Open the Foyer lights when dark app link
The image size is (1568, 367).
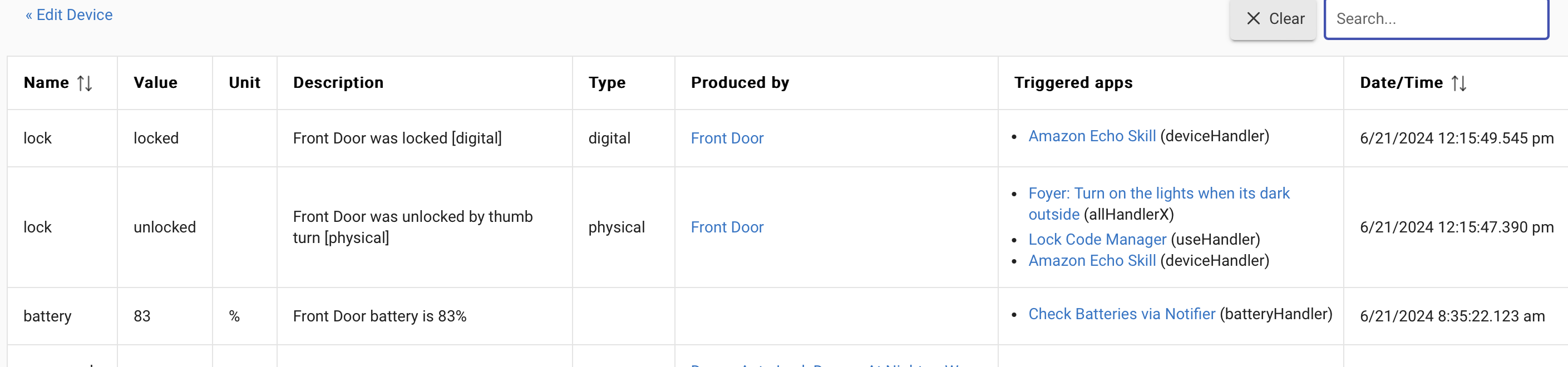(x=1158, y=194)
